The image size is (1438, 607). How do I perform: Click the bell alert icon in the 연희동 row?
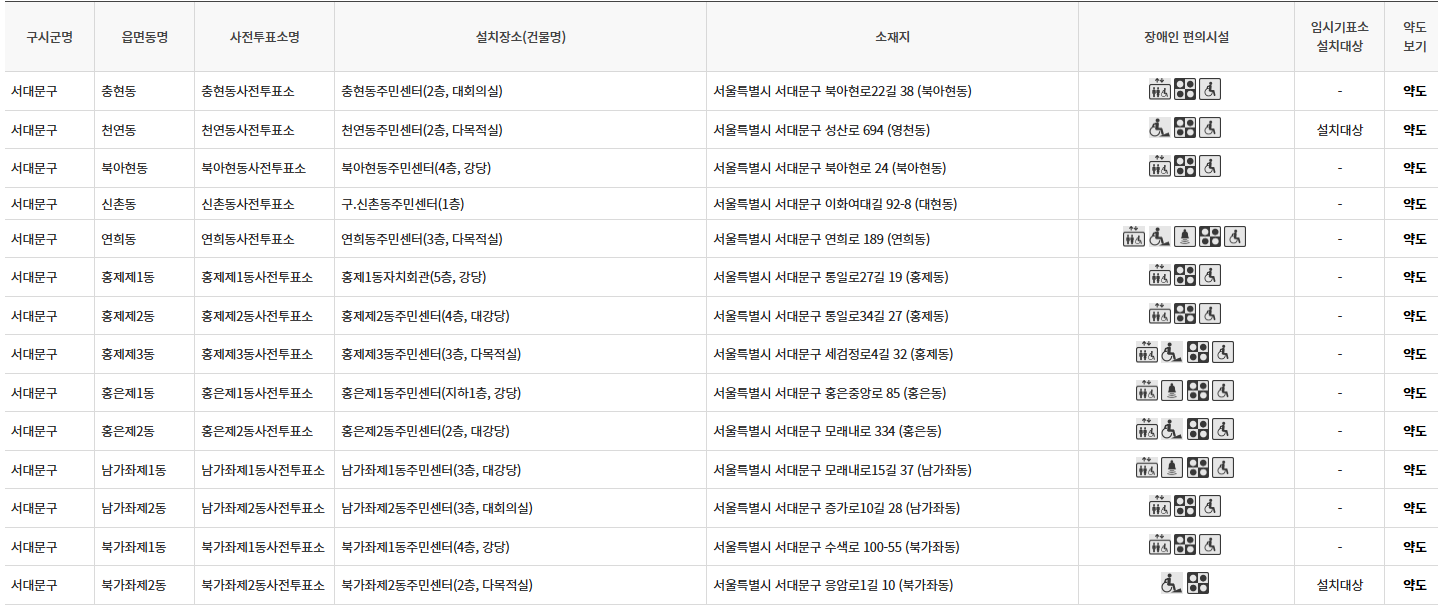[x=1185, y=237]
